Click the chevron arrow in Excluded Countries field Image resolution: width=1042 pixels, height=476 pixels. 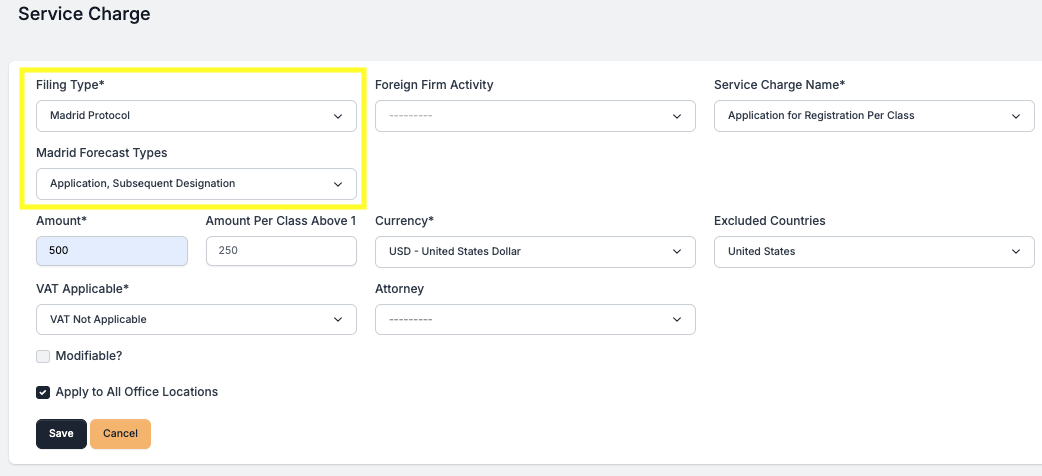1016,252
